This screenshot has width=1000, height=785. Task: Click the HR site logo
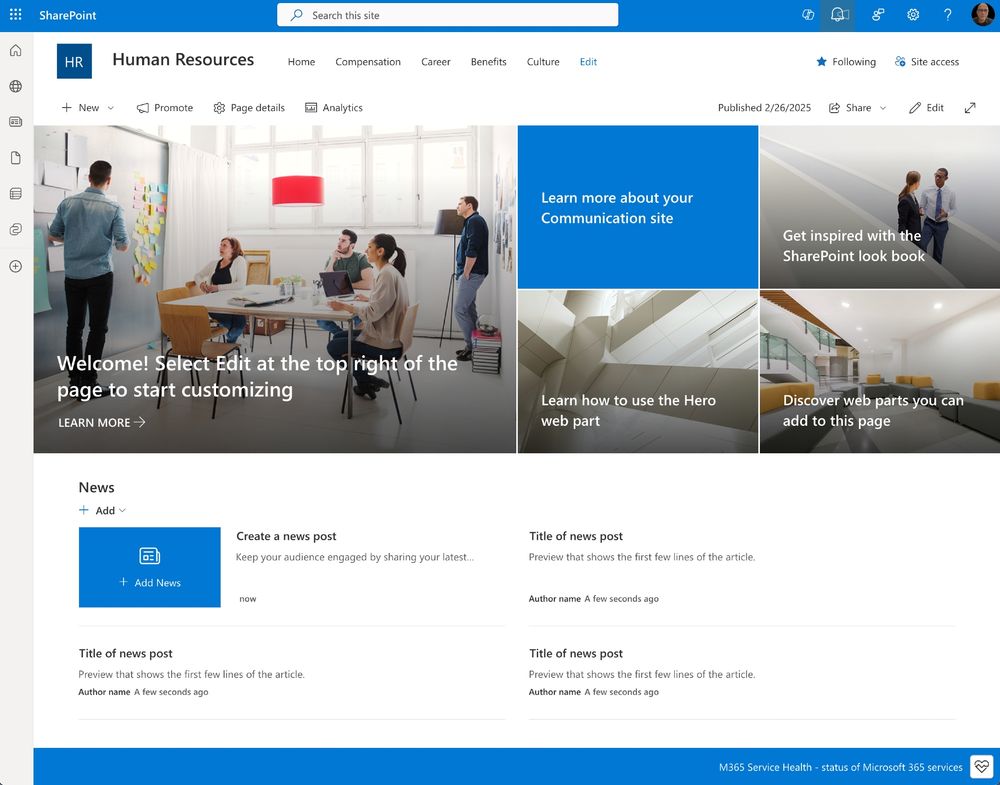click(74, 61)
